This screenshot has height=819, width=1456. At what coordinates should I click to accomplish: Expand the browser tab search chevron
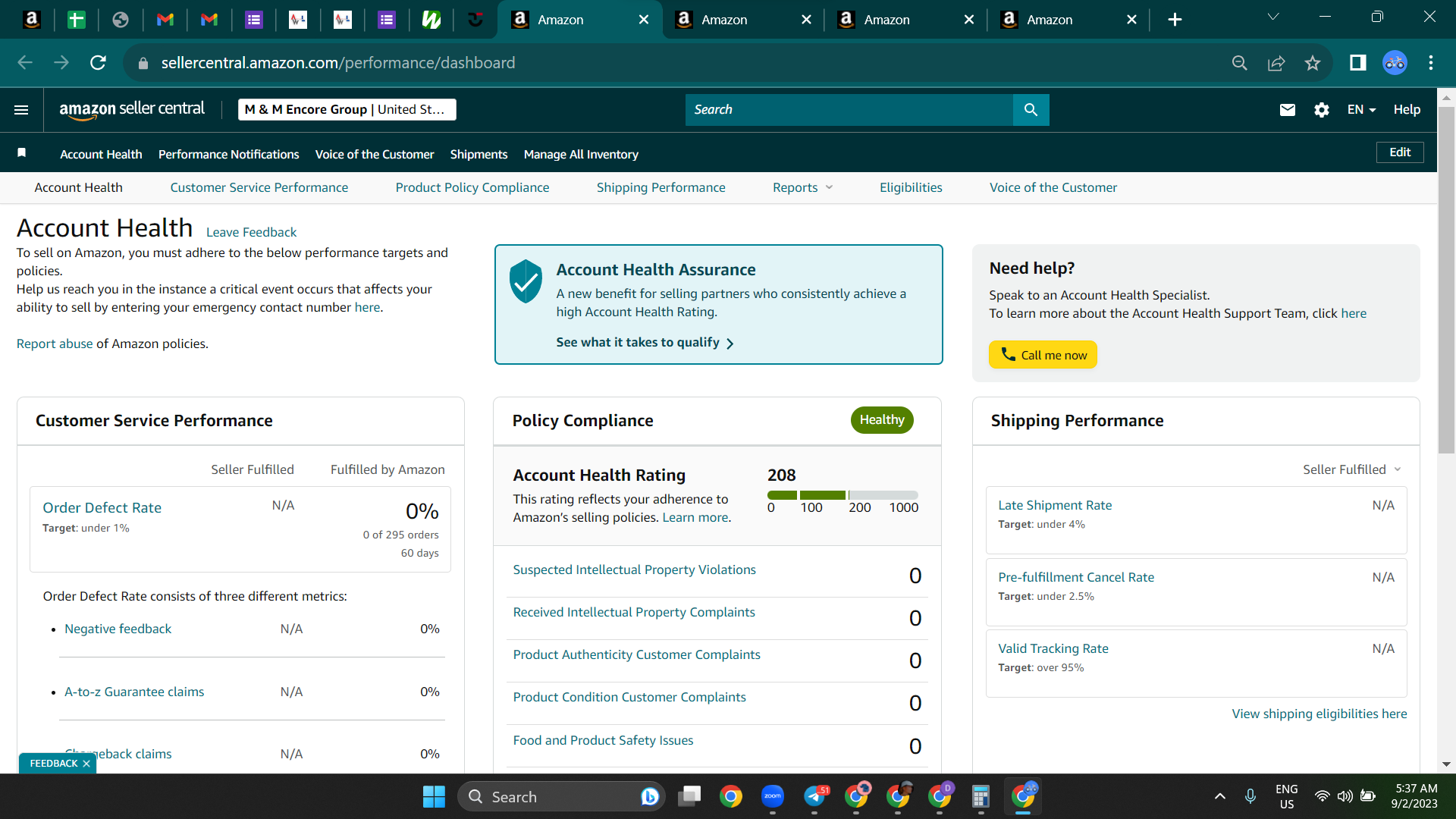coord(1273,17)
